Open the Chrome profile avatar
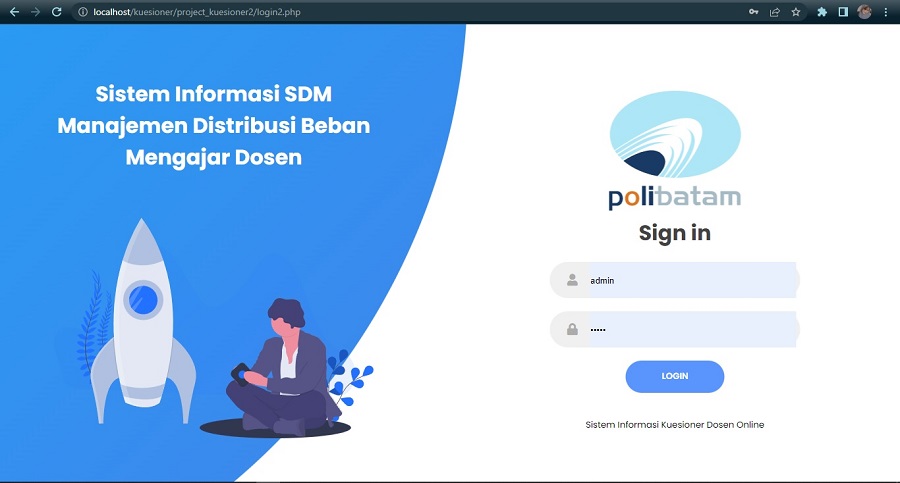 tap(864, 11)
